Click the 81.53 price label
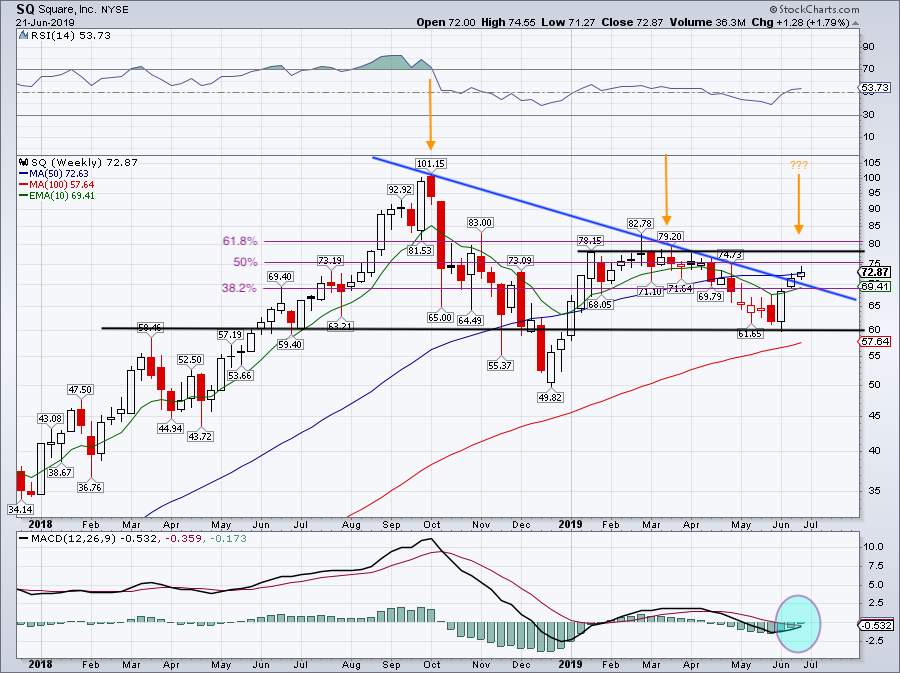Viewport: 900px width, 673px height. [x=420, y=250]
